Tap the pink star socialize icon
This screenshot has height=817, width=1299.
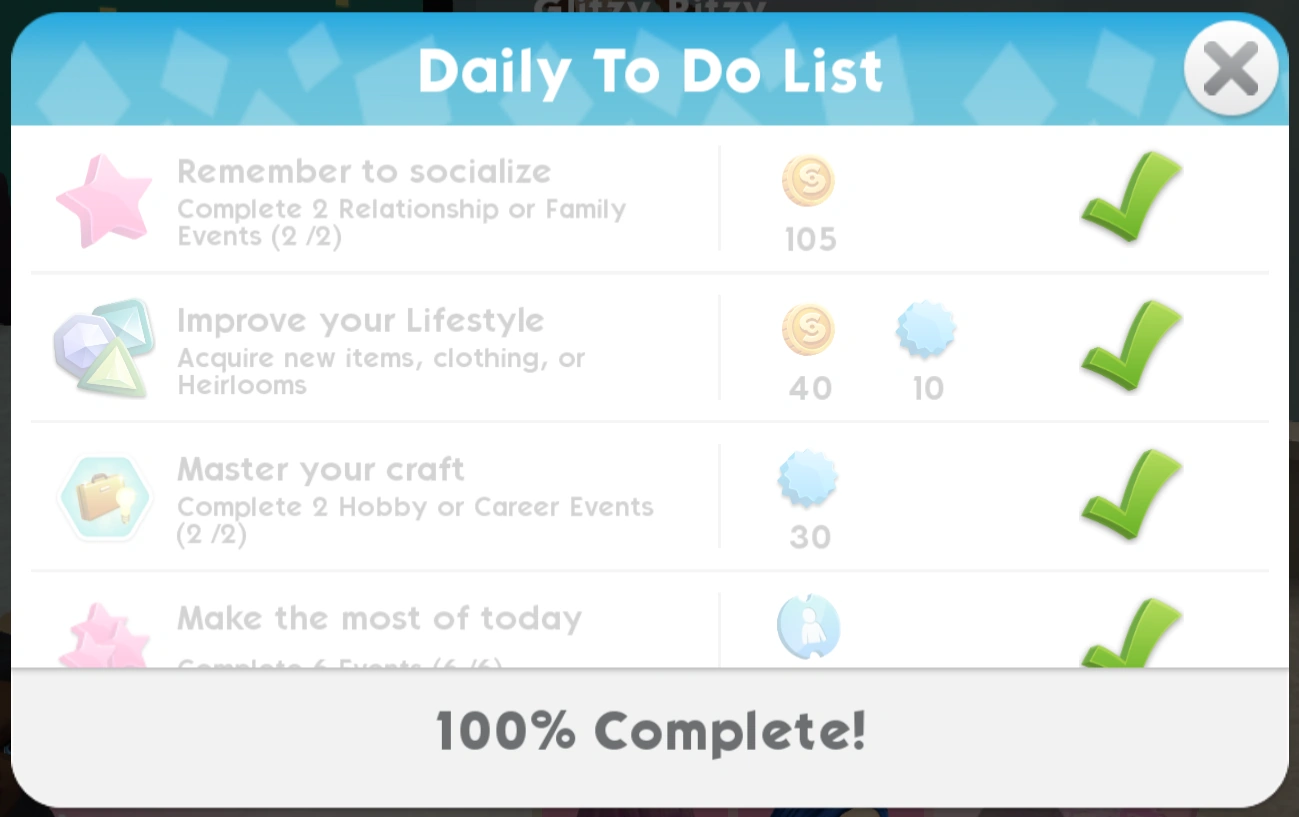(x=103, y=200)
